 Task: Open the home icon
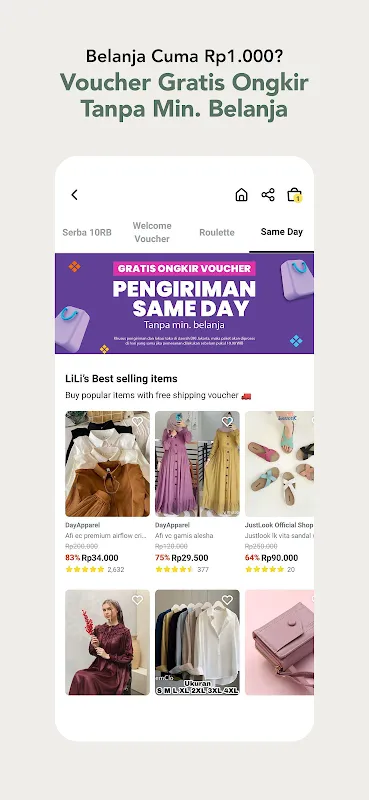click(241, 194)
